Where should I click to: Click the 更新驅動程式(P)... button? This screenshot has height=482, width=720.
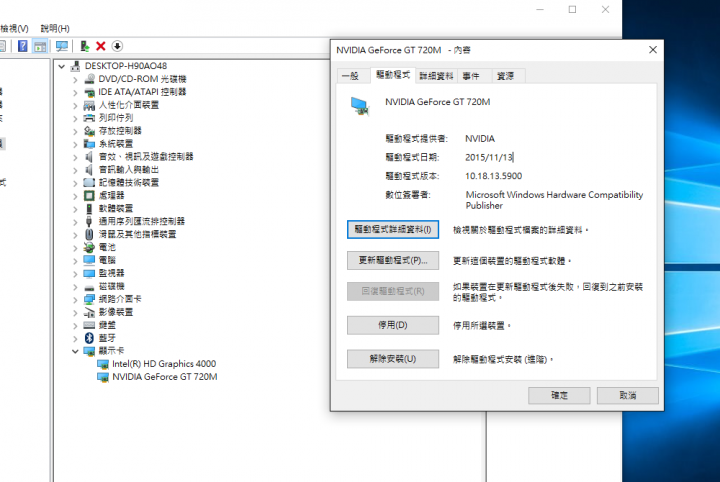393,260
